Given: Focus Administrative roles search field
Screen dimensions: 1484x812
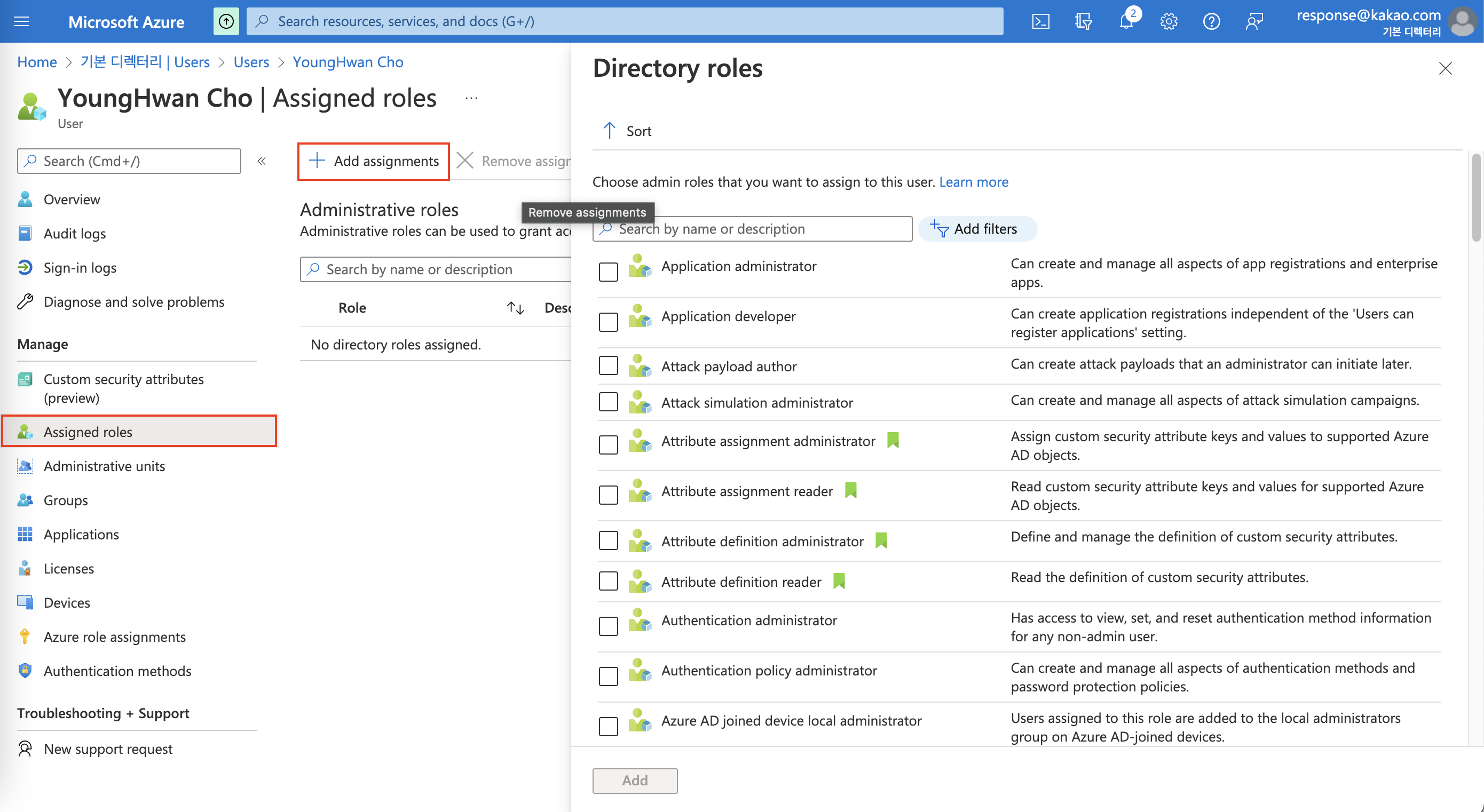Looking at the screenshot, I should (x=436, y=269).
